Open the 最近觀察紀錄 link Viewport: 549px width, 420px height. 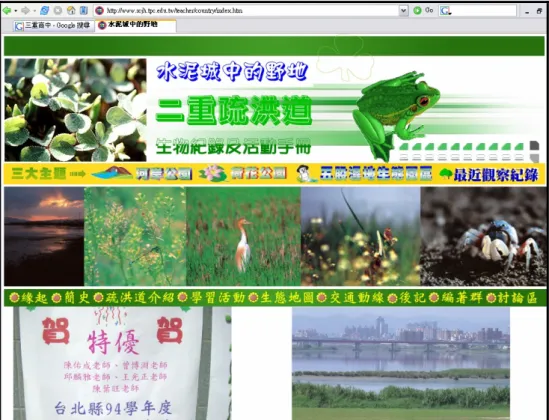496,175
